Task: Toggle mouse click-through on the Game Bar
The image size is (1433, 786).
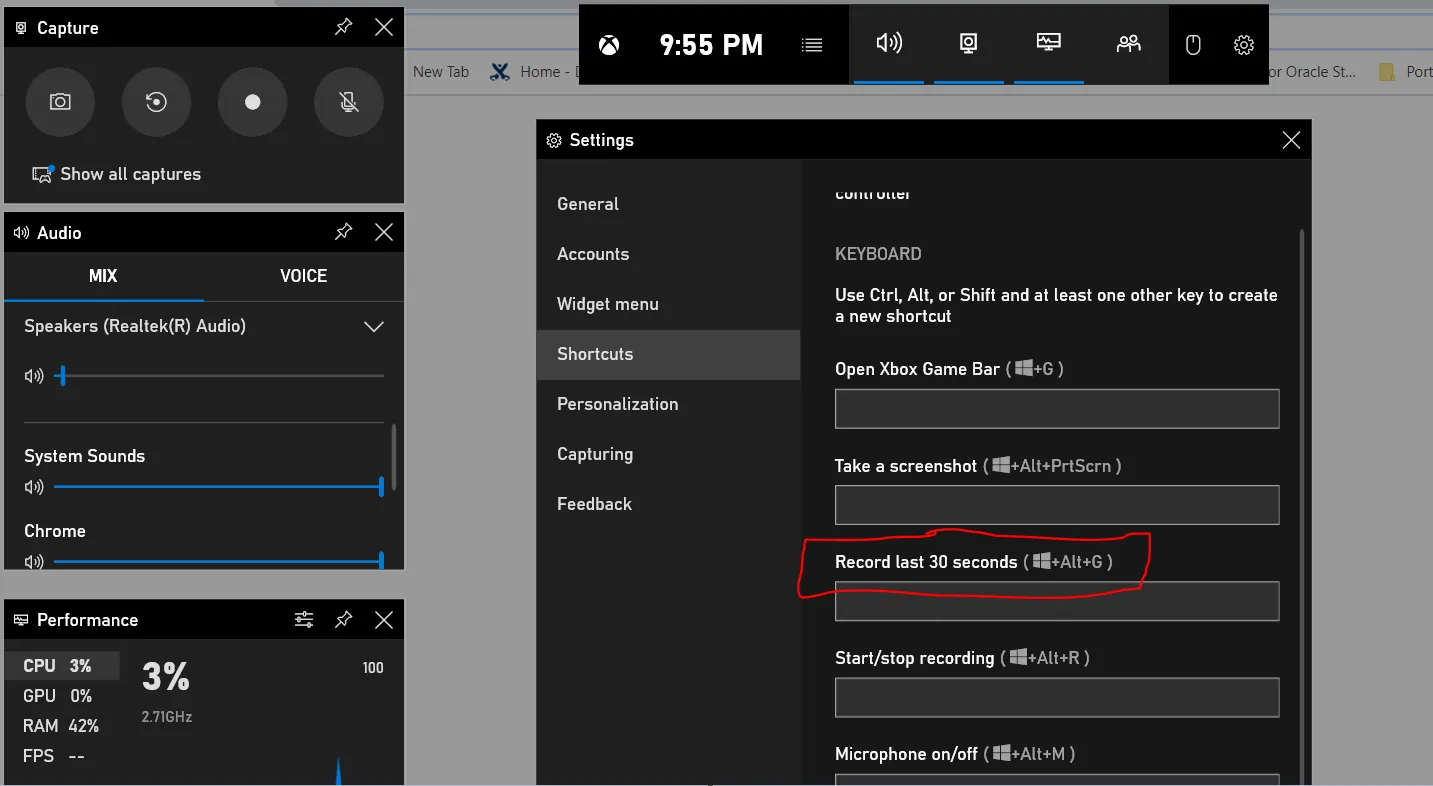Action: click(1193, 45)
